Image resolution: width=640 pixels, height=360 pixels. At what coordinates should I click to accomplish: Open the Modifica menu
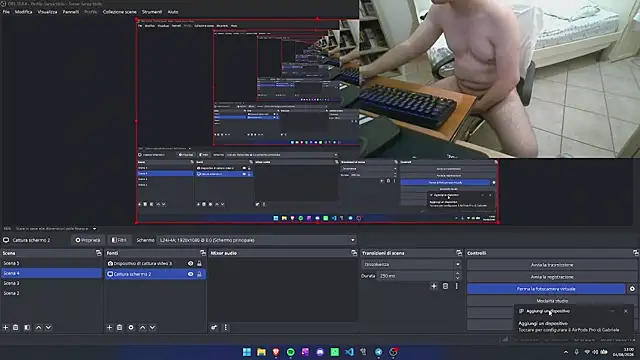click(x=23, y=12)
